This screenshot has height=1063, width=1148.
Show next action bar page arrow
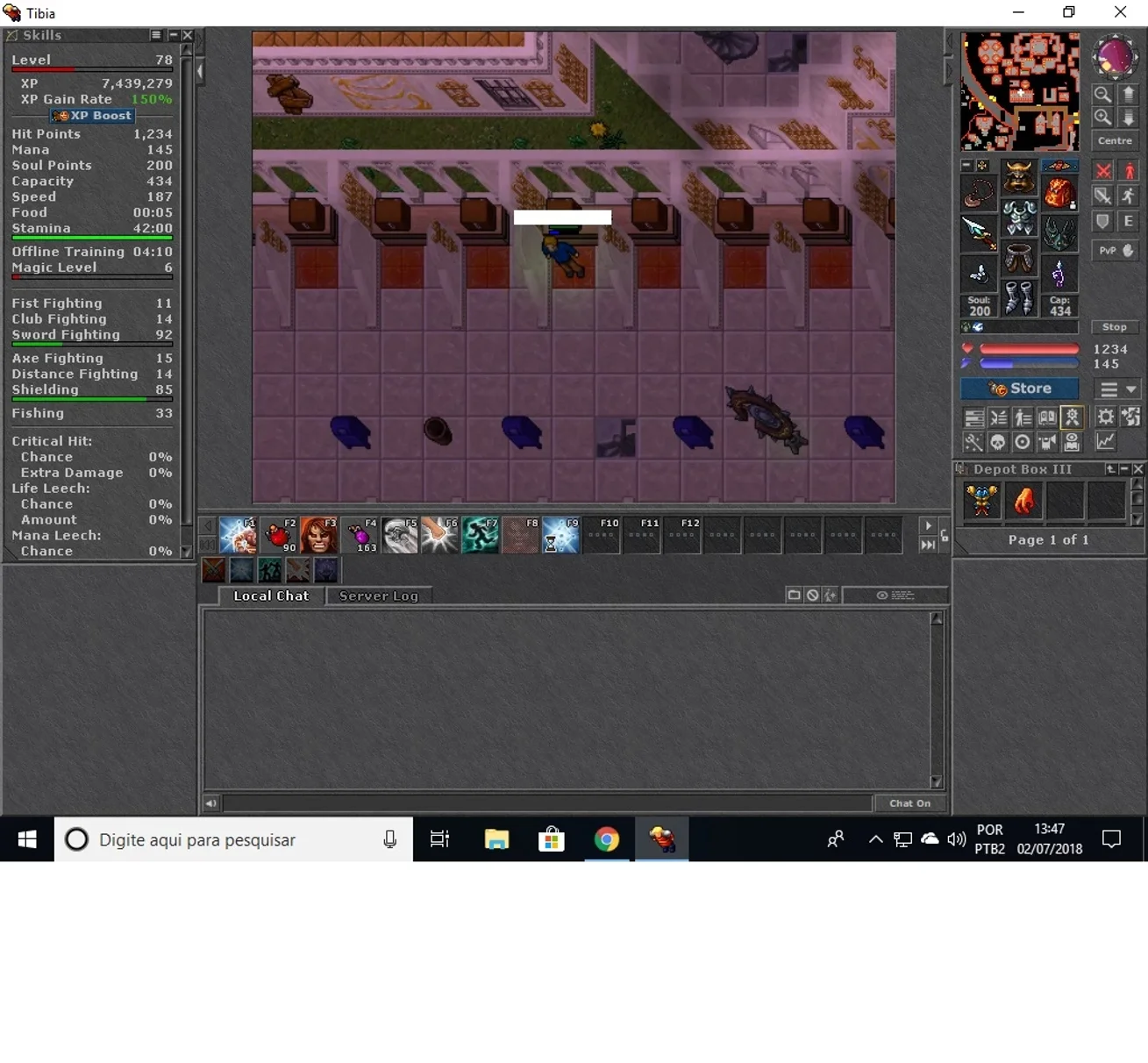click(928, 526)
